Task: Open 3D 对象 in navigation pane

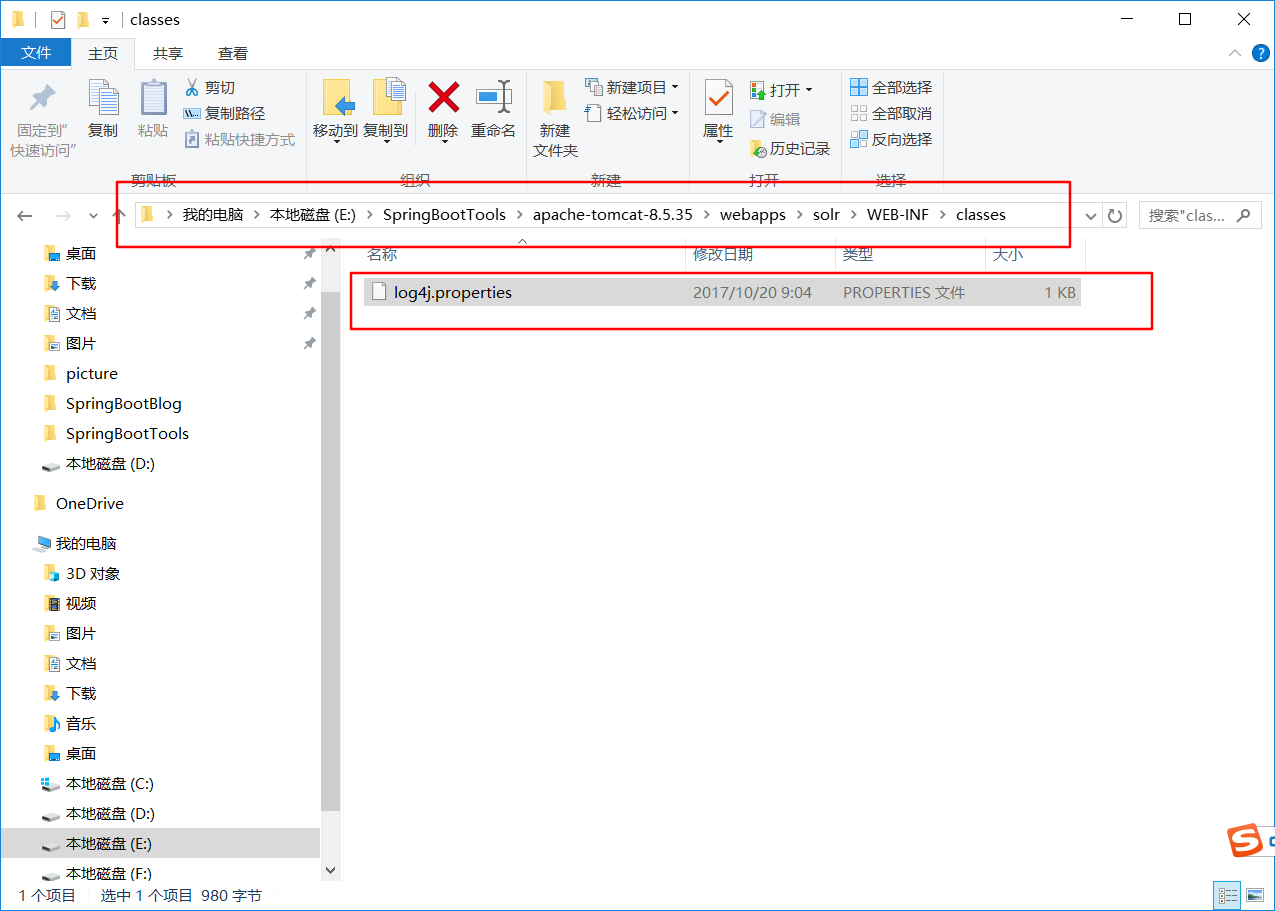Action: [x=93, y=574]
